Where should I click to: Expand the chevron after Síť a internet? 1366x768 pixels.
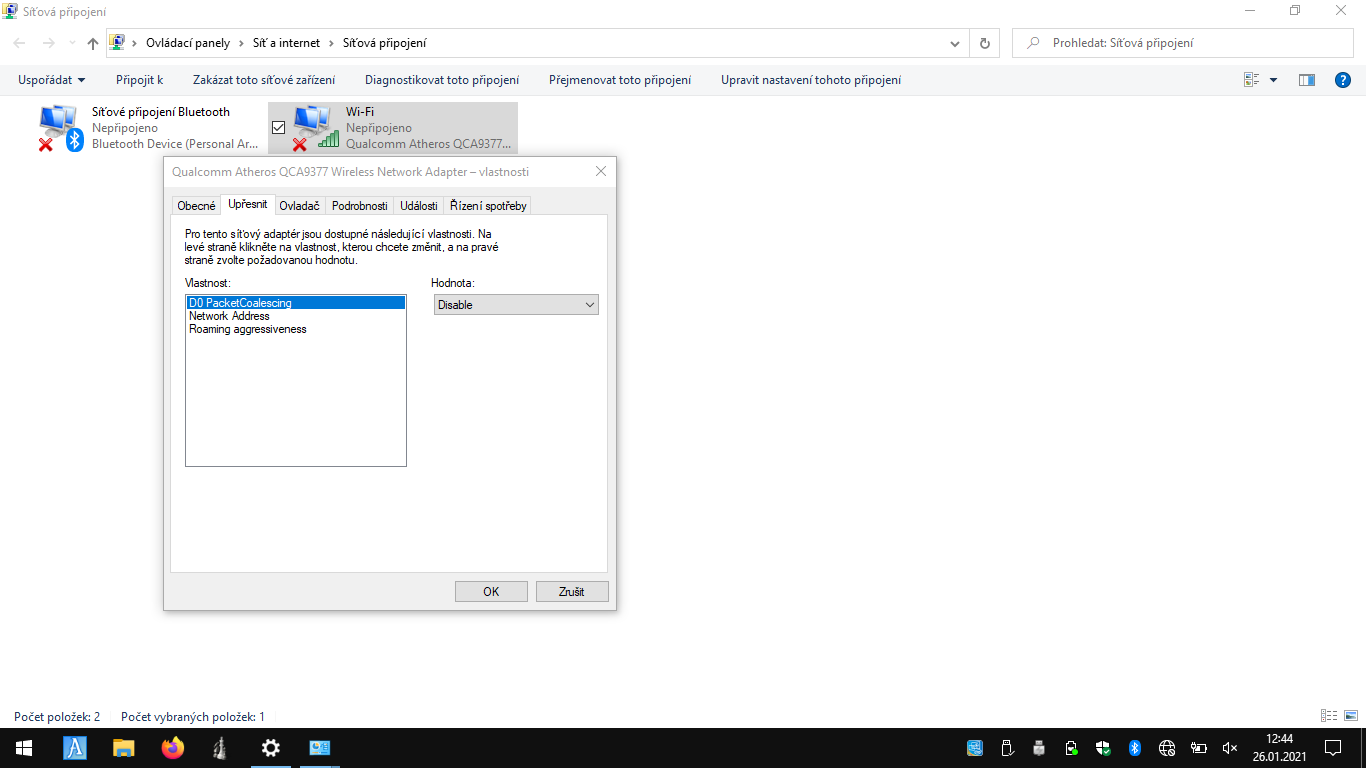334,43
